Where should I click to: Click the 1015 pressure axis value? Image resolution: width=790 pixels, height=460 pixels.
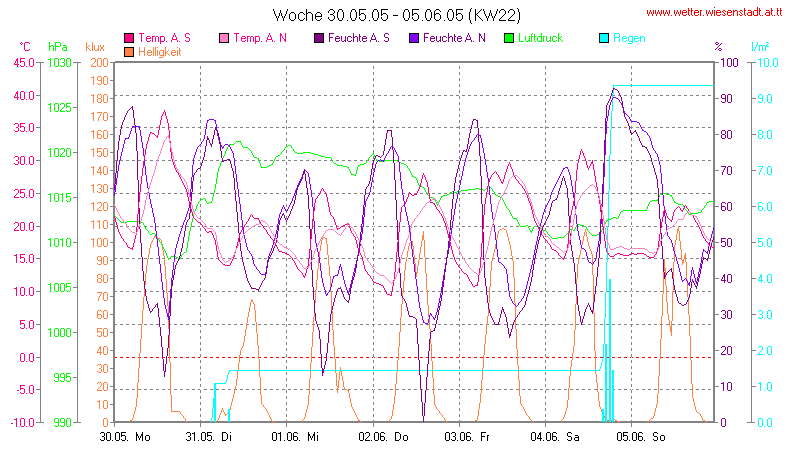click(x=59, y=198)
